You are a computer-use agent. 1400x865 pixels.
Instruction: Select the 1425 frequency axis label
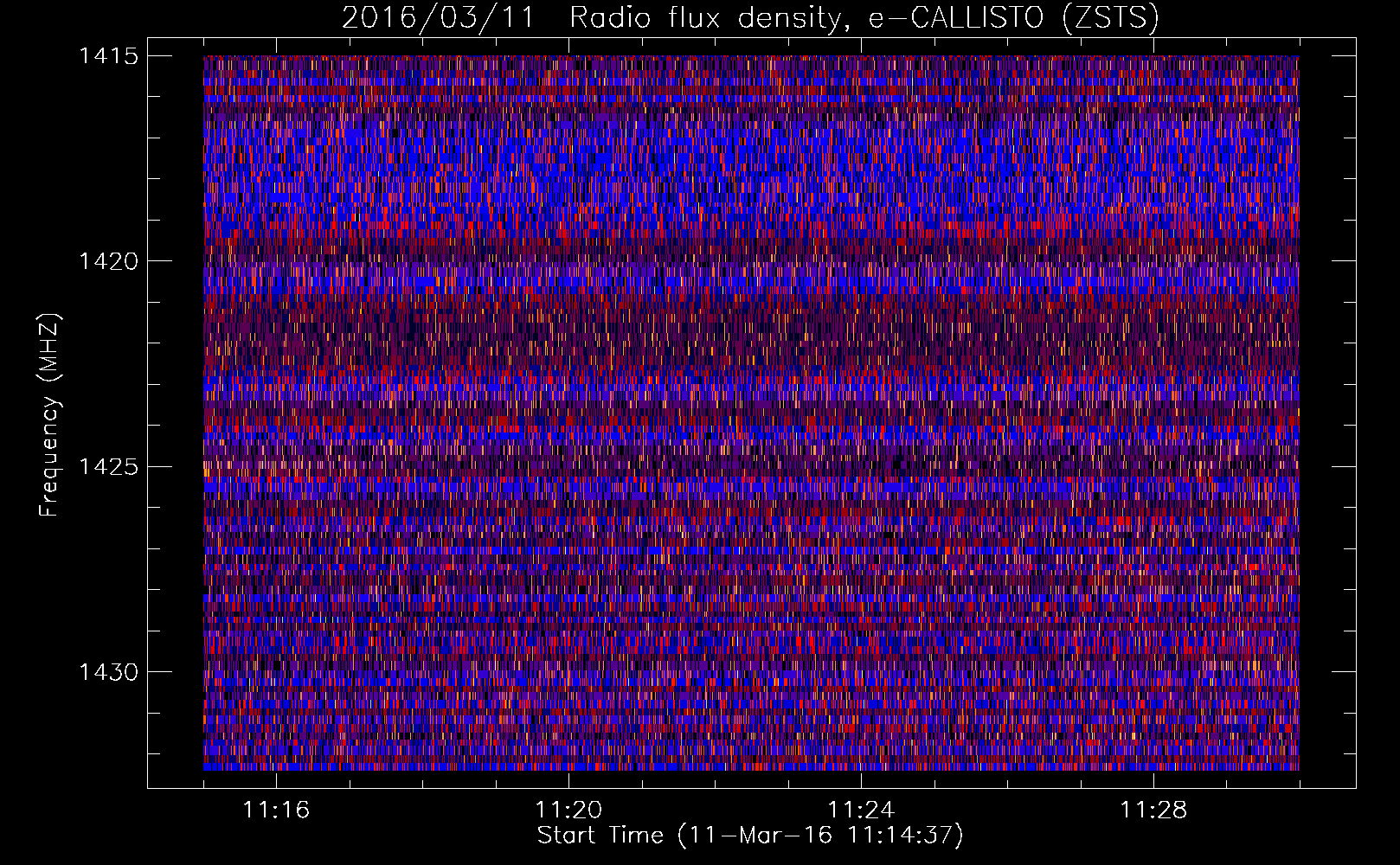[108, 467]
